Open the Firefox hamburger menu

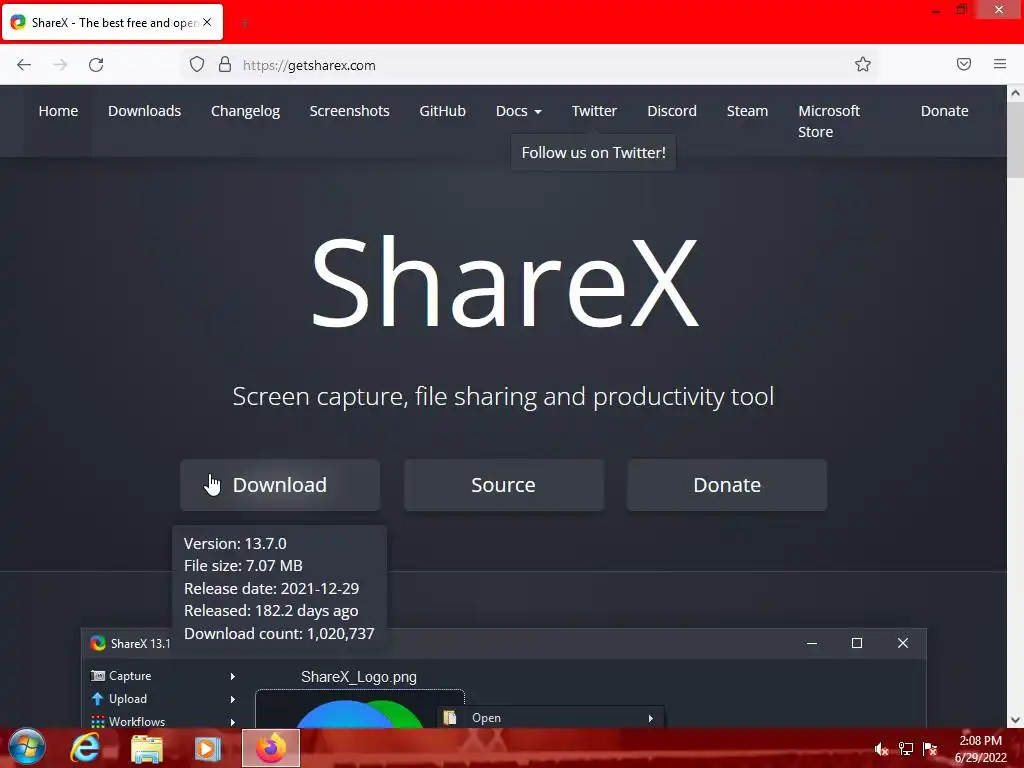(x=1000, y=64)
